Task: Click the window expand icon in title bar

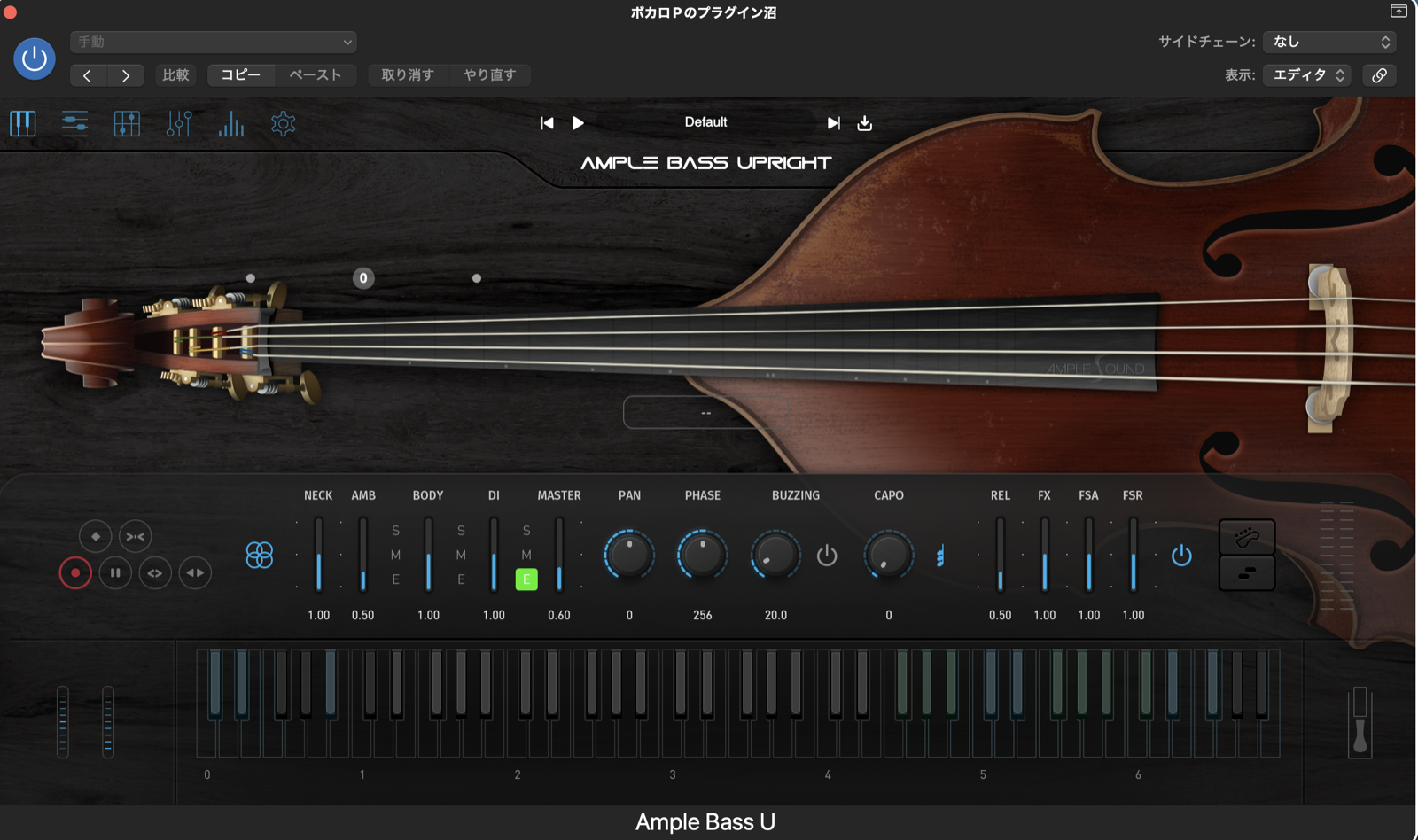Action: click(x=1399, y=12)
